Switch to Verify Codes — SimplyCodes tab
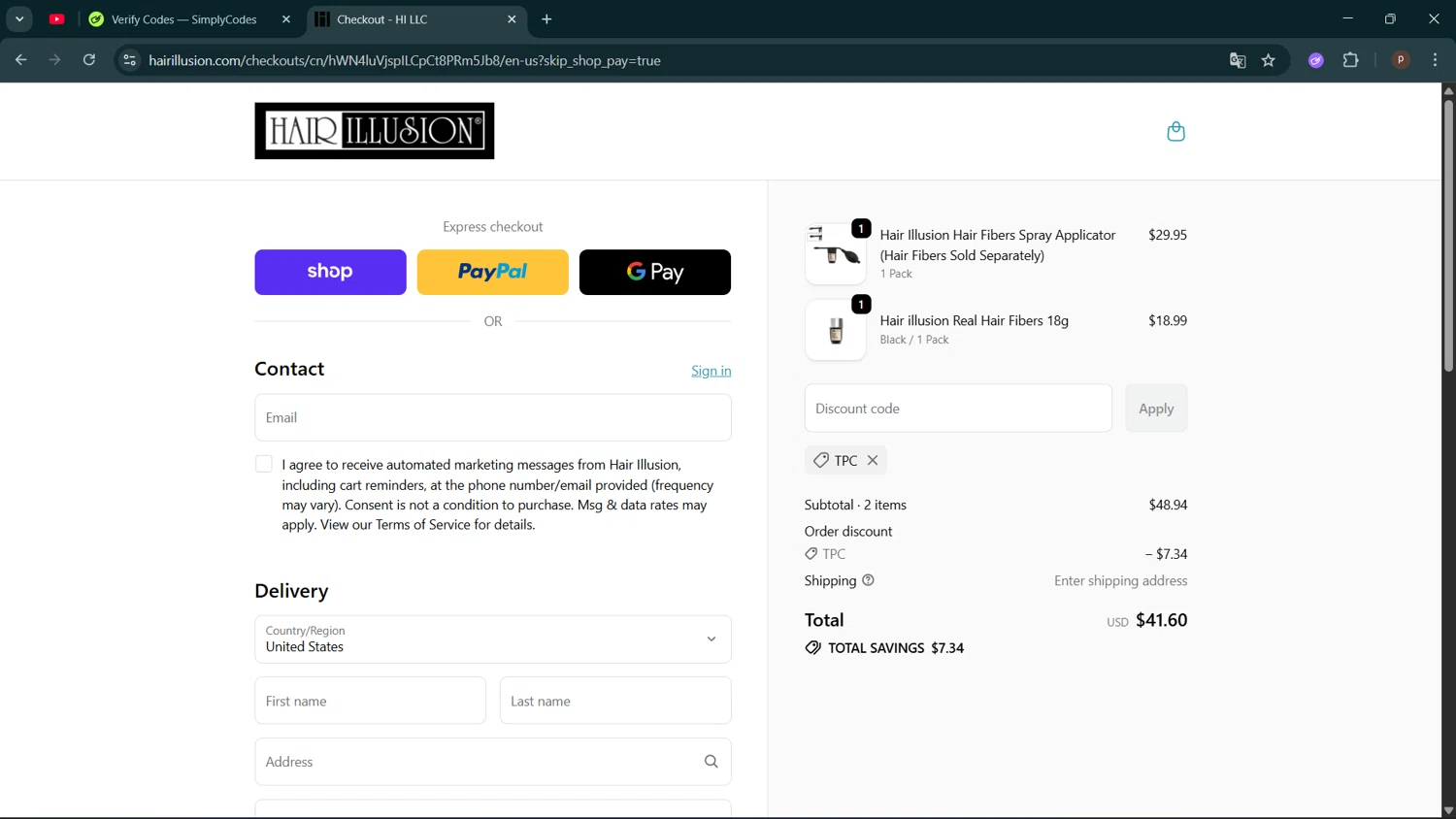 (x=189, y=19)
